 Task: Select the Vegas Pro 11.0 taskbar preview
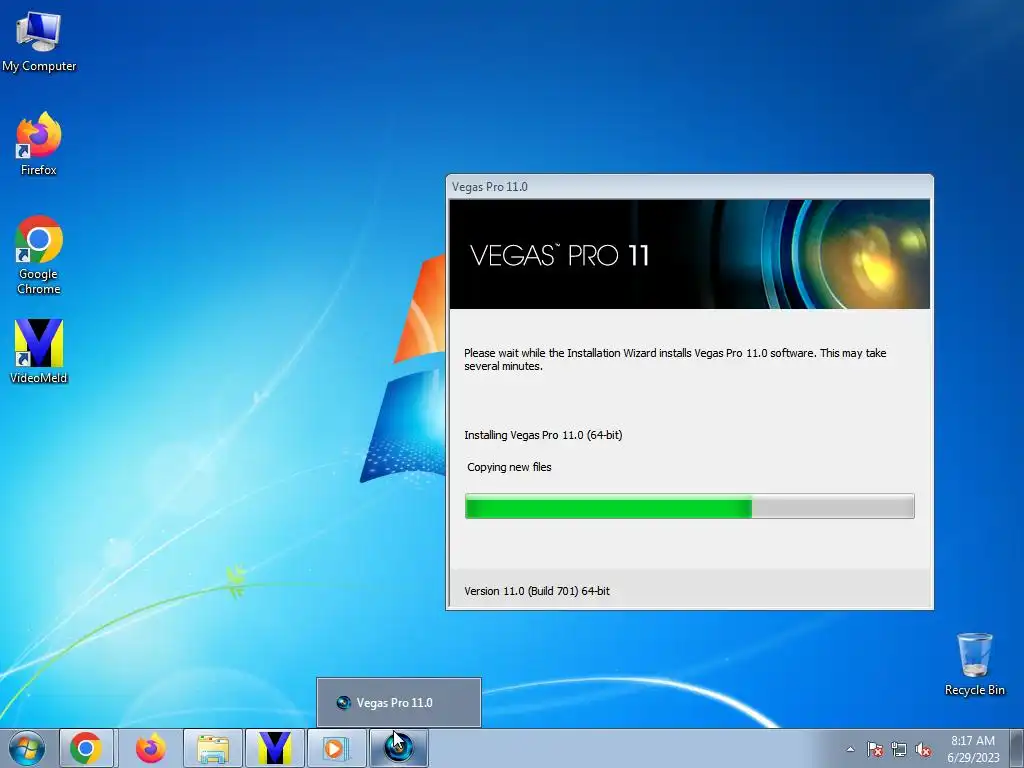tap(399, 703)
